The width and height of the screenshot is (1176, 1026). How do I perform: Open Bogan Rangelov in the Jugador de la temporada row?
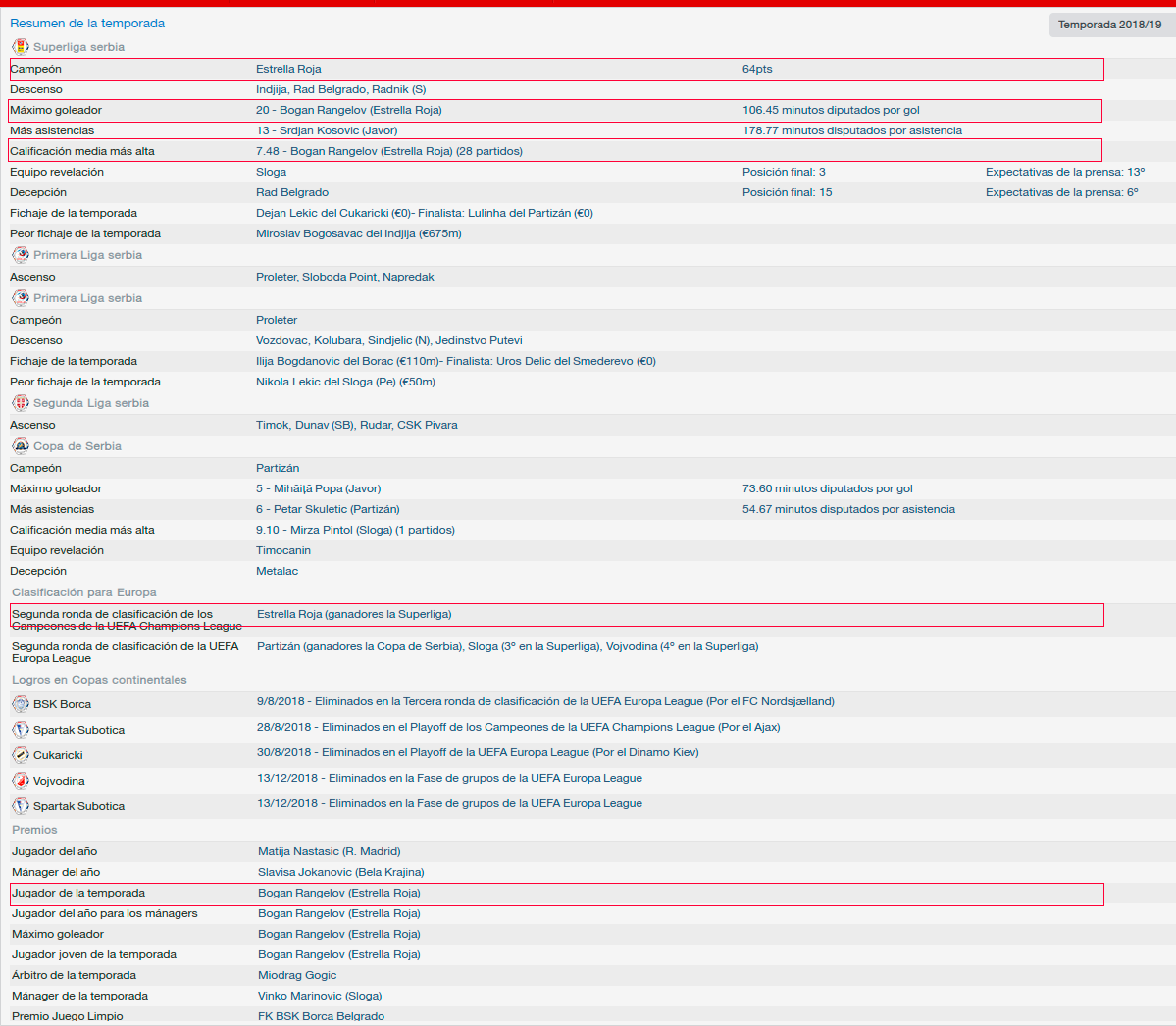[339, 894]
